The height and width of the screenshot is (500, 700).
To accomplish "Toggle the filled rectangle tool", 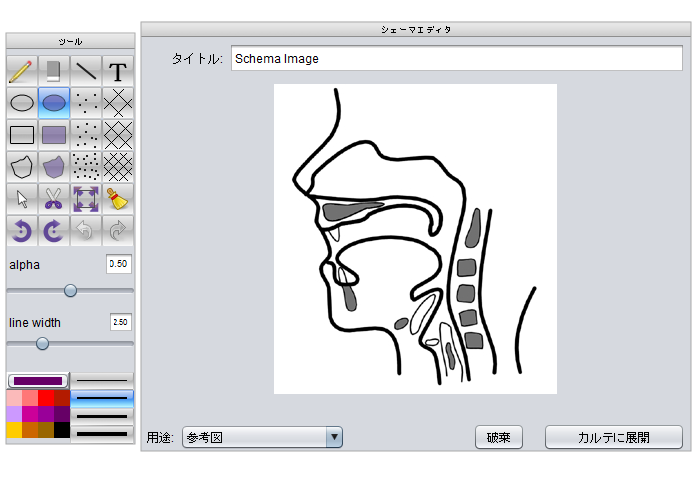I will (54, 135).
